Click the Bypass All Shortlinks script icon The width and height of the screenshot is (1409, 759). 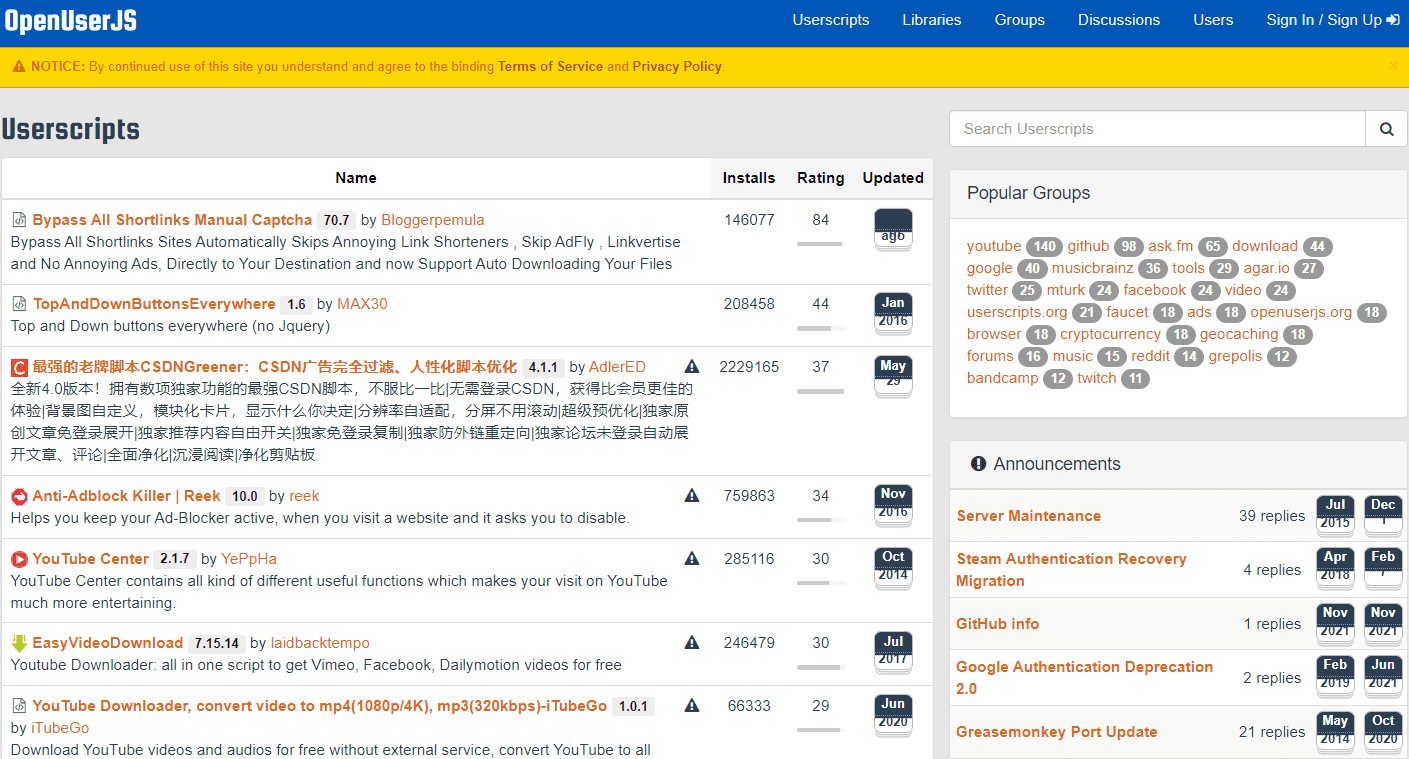pos(19,220)
